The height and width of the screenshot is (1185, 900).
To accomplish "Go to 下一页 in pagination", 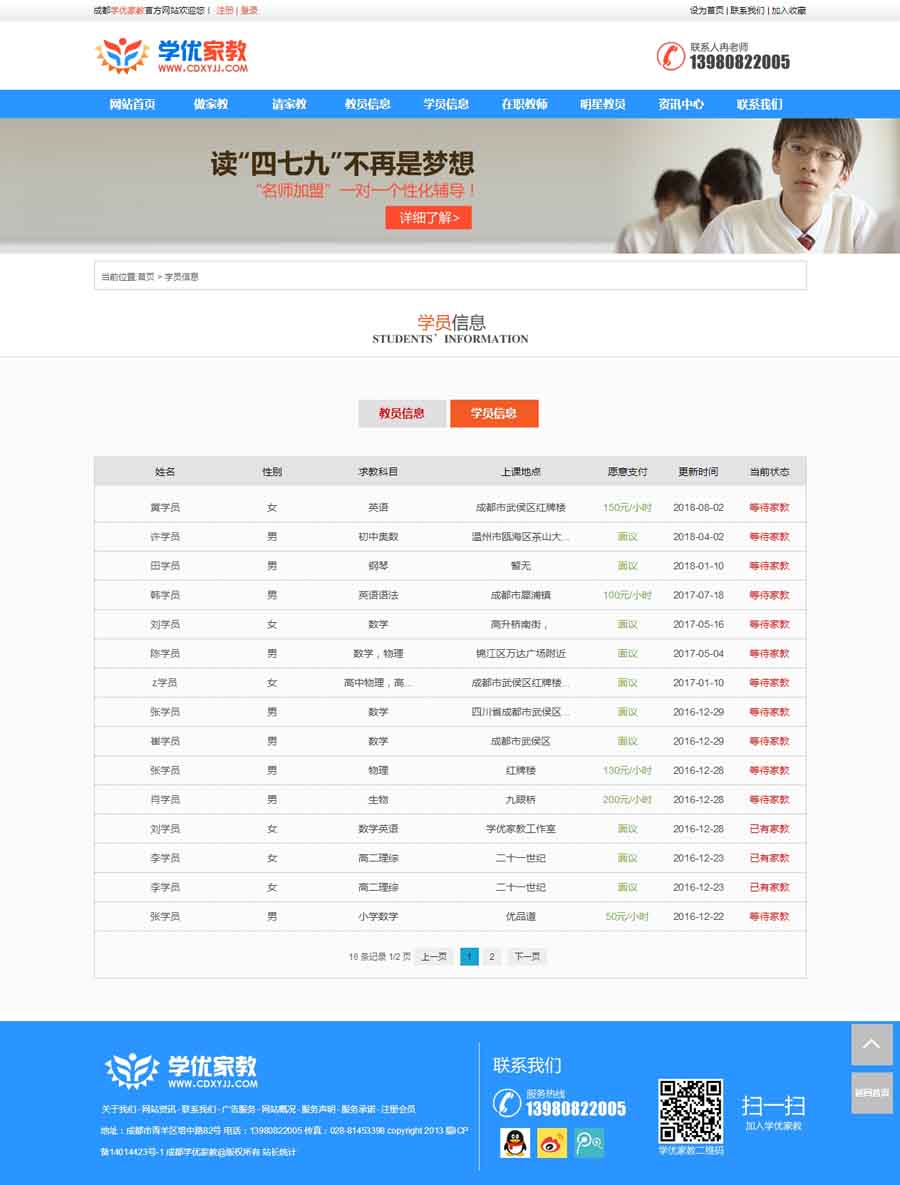I will [527, 957].
